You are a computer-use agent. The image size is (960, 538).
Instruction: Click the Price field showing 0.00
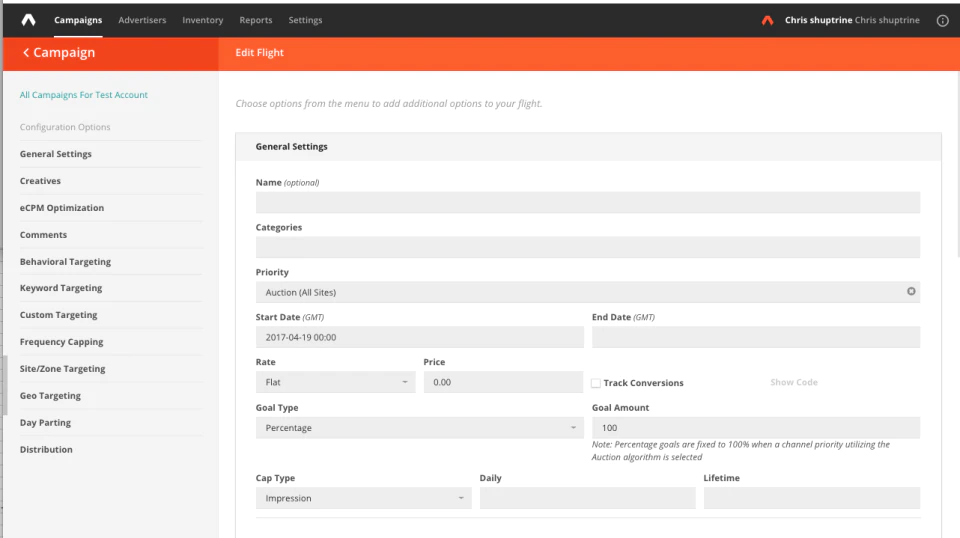click(x=503, y=382)
